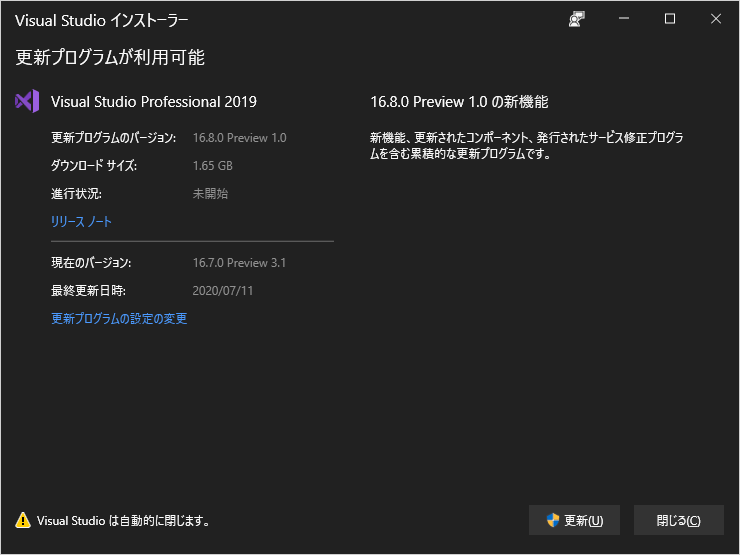Click the 更新プログラムのバージョン label
Image resolution: width=740 pixels, height=555 pixels.
113,138
